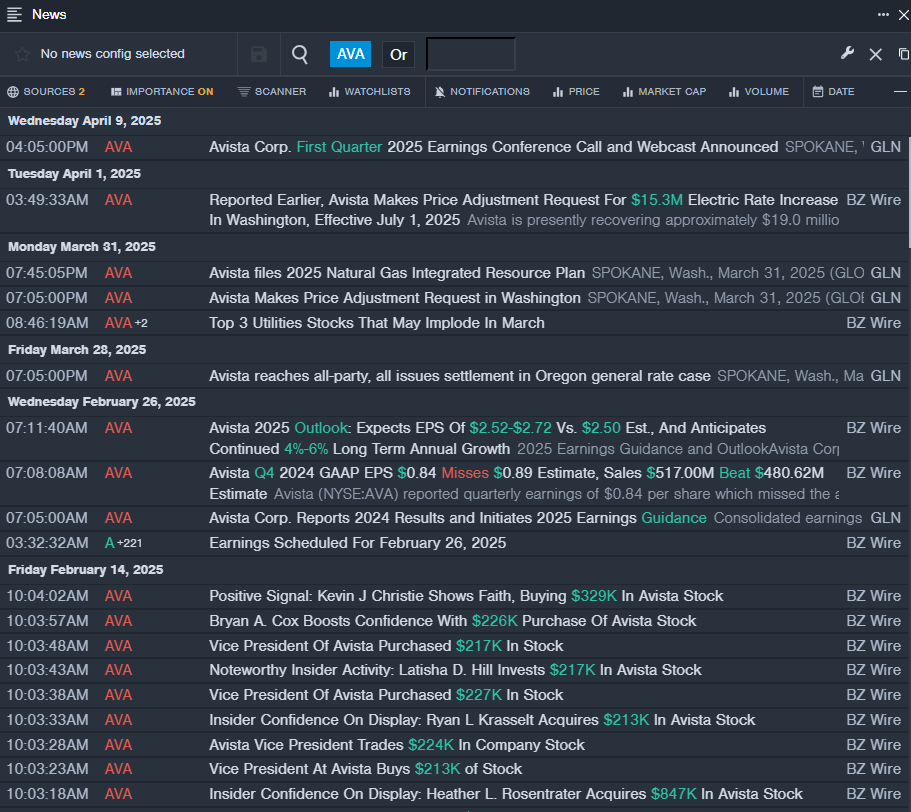Toggle the Notifications bell filter

[482, 92]
